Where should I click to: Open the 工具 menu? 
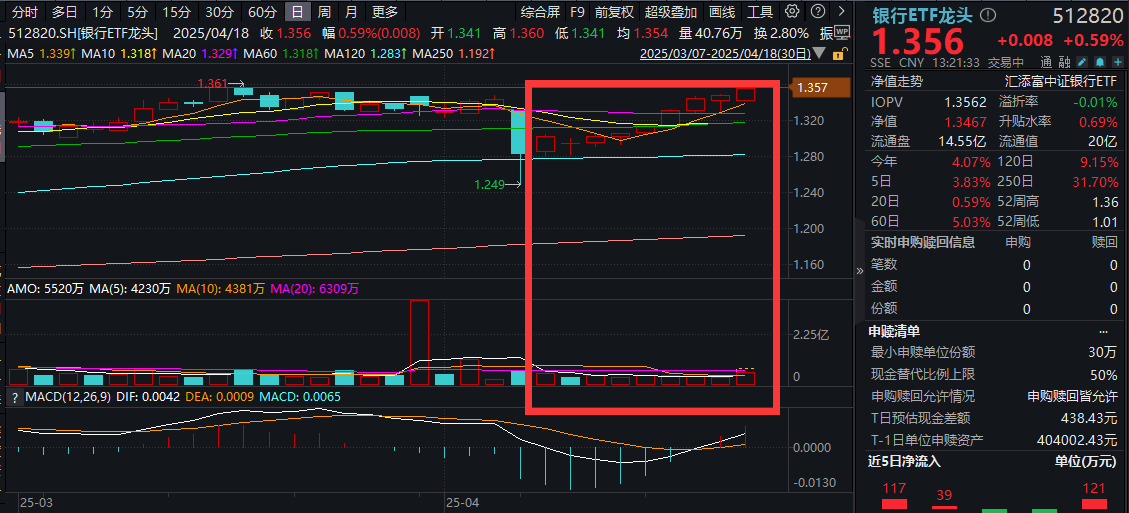pyautogui.click(x=760, y=12)
